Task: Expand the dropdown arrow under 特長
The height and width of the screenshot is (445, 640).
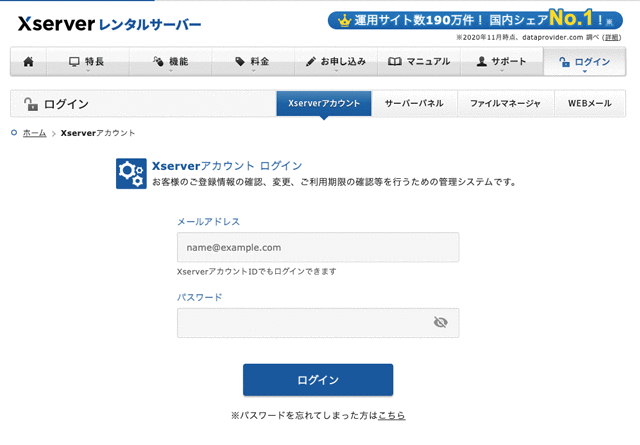Action: pyautogui.click(x=88, y=71)
